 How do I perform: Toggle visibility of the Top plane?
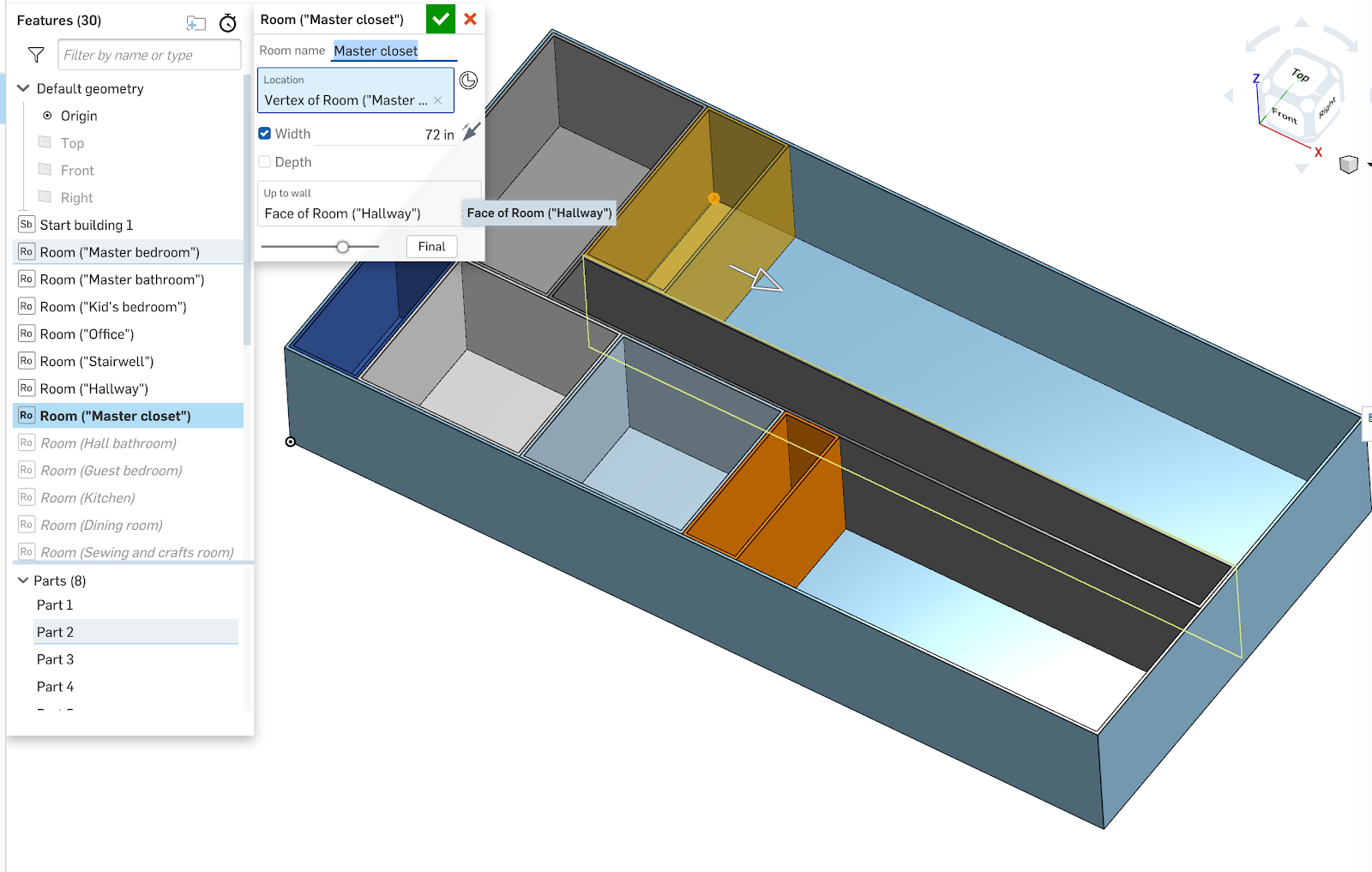pos(45,142)
